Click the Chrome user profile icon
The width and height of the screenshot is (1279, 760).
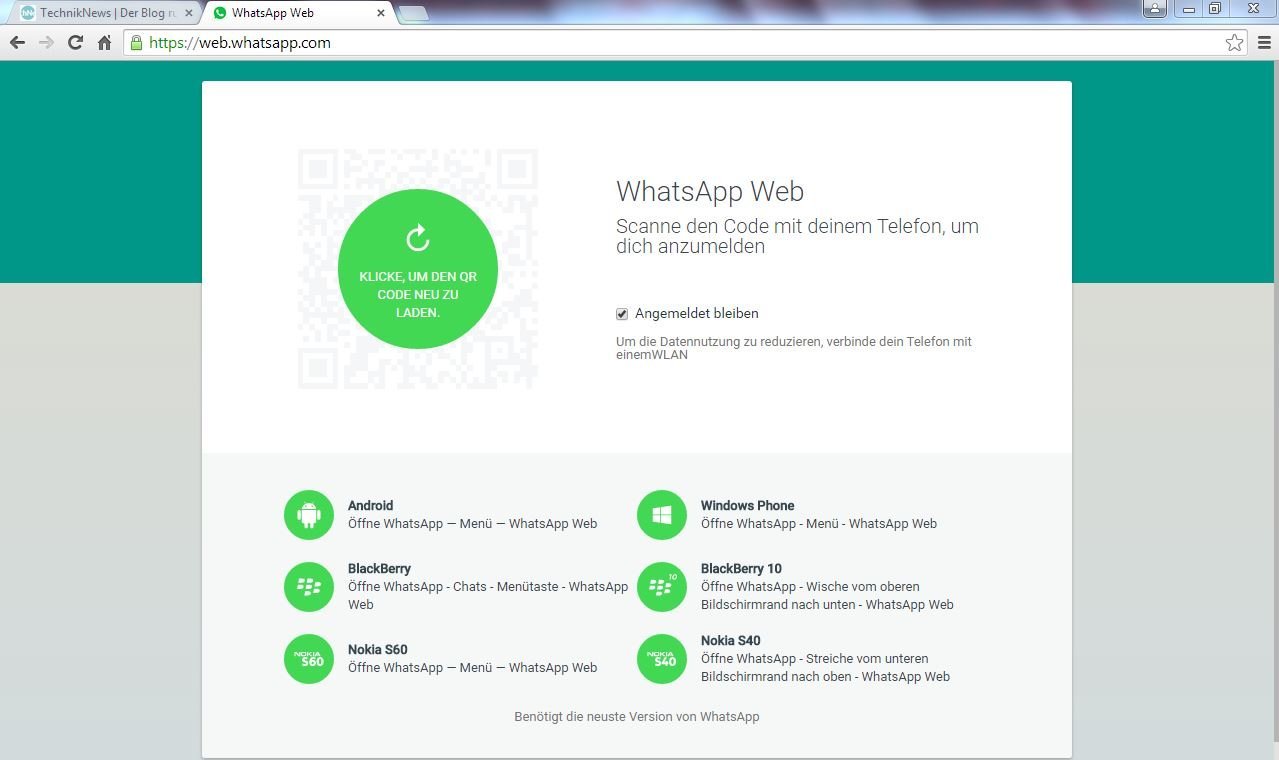point(1155,9)
